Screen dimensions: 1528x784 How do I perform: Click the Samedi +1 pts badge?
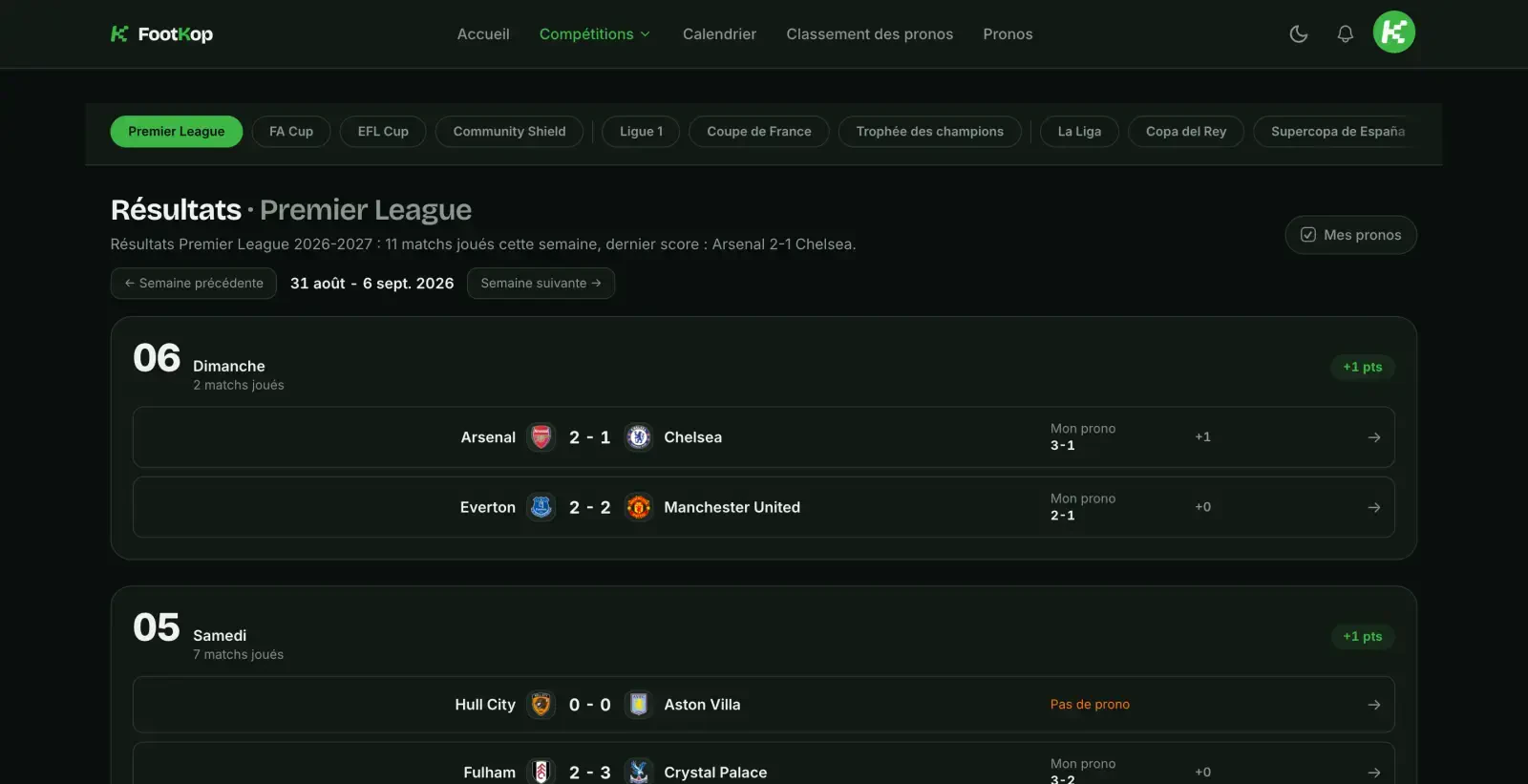click(x=1363, y=636)
